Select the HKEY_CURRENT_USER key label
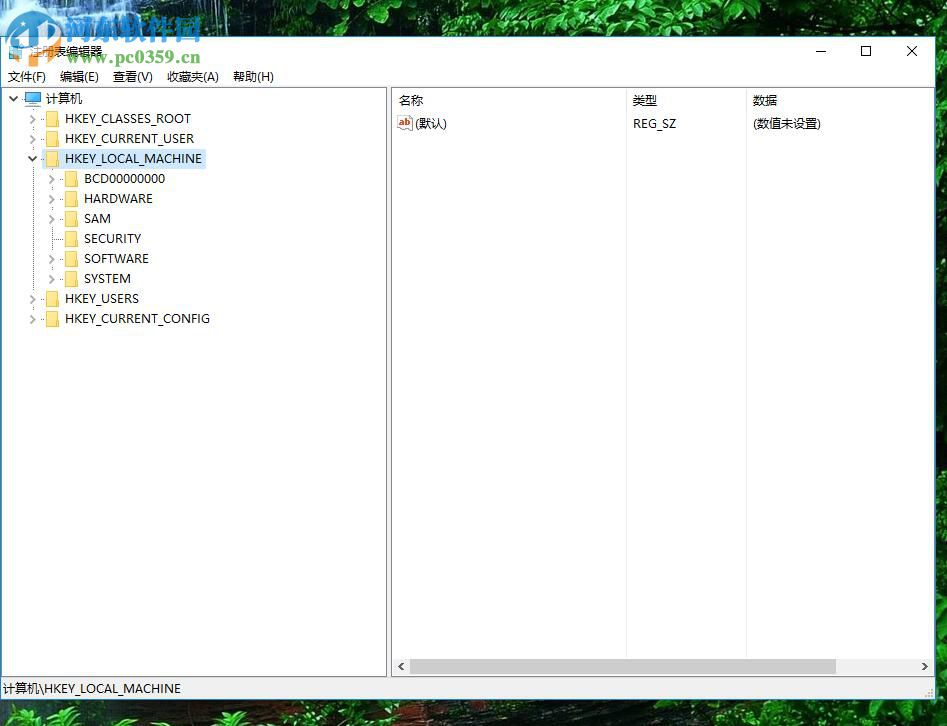The width and height of the screenshot is (947, 726). tap(130, 139)
